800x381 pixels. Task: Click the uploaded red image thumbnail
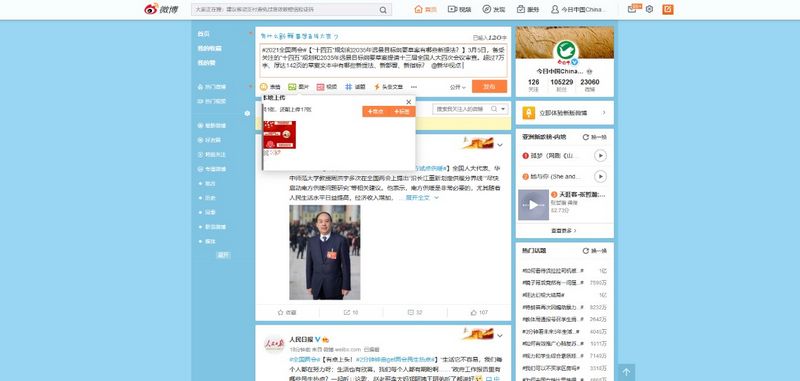coord(280,135)
